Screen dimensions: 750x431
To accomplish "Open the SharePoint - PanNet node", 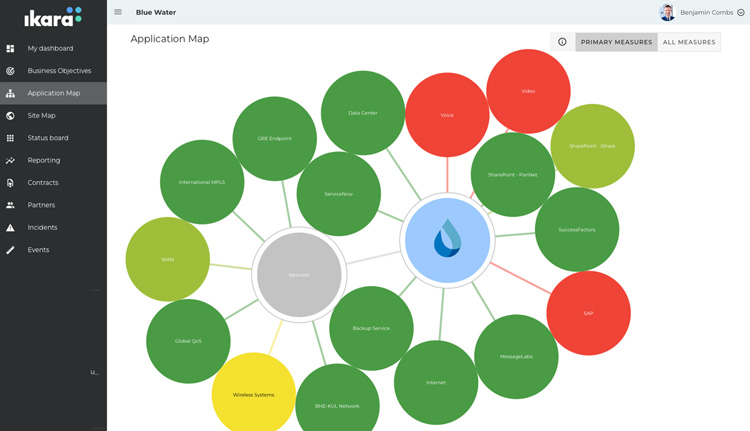I will [x=513, y=175].
